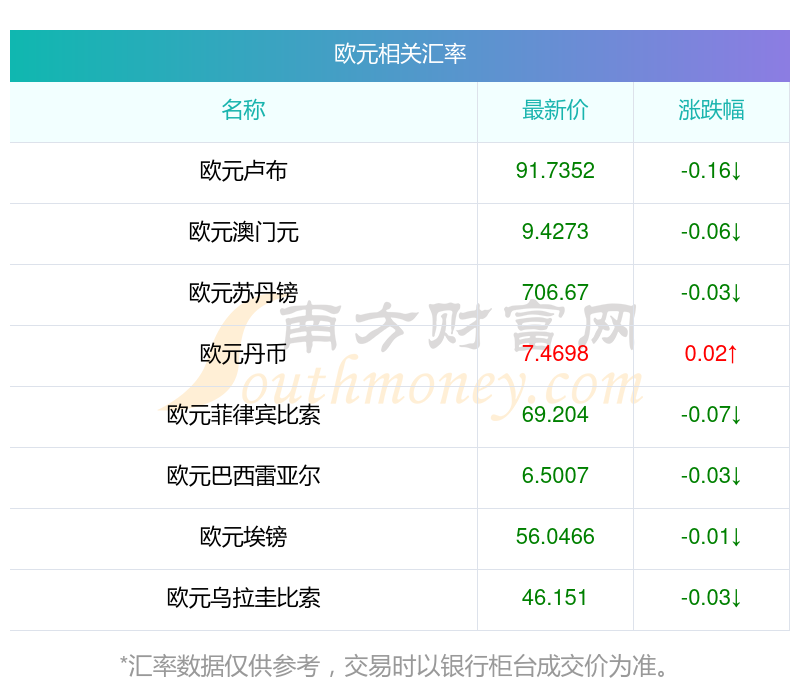Image resolution: width=800 pixels, height=697 pixels.
Task: Click the 欧元丹币 currency name
Action: [243, 354]
